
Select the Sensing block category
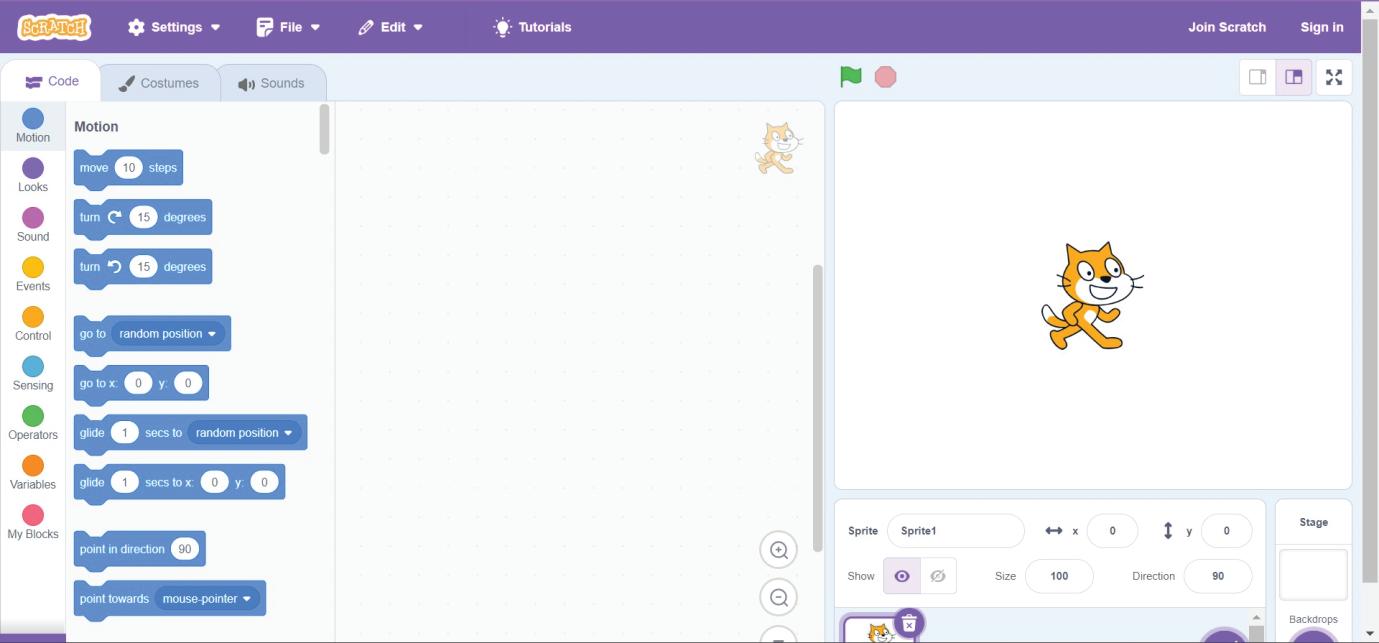pos(33,373)
